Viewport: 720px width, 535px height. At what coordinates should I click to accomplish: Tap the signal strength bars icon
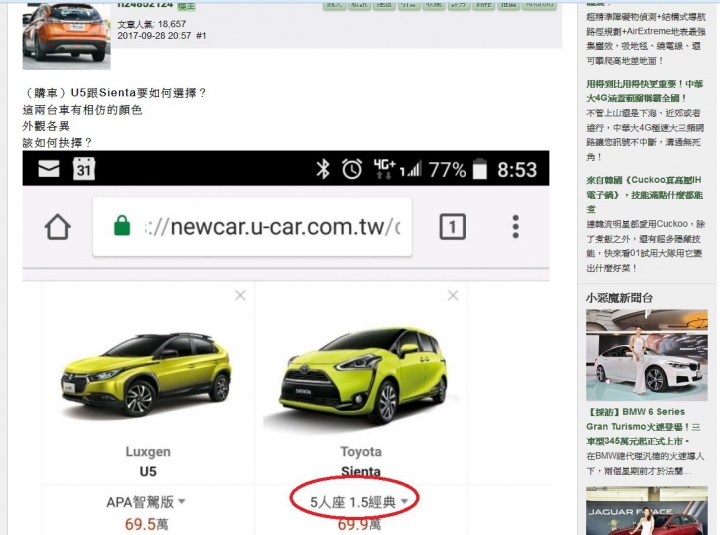point(411,169)
